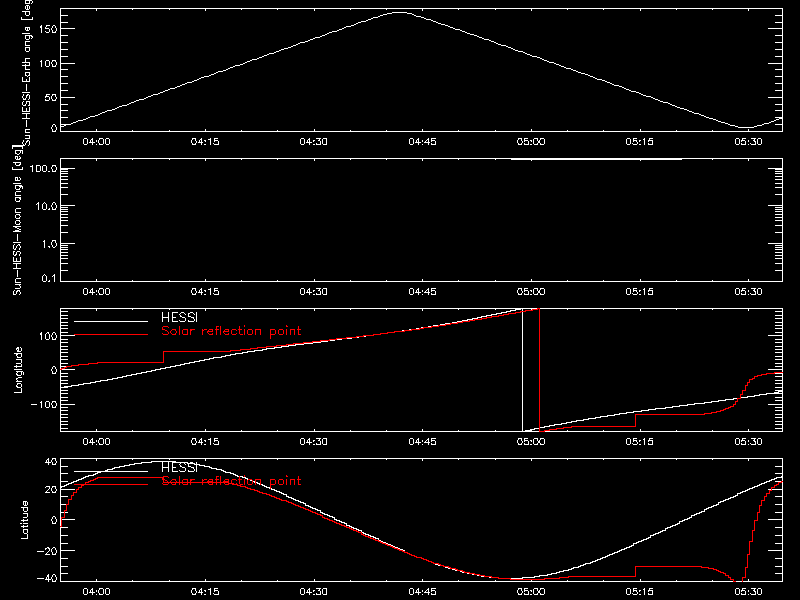
Task: Click 04:00 label under Moon angle plot
Action: click(96, 291)
